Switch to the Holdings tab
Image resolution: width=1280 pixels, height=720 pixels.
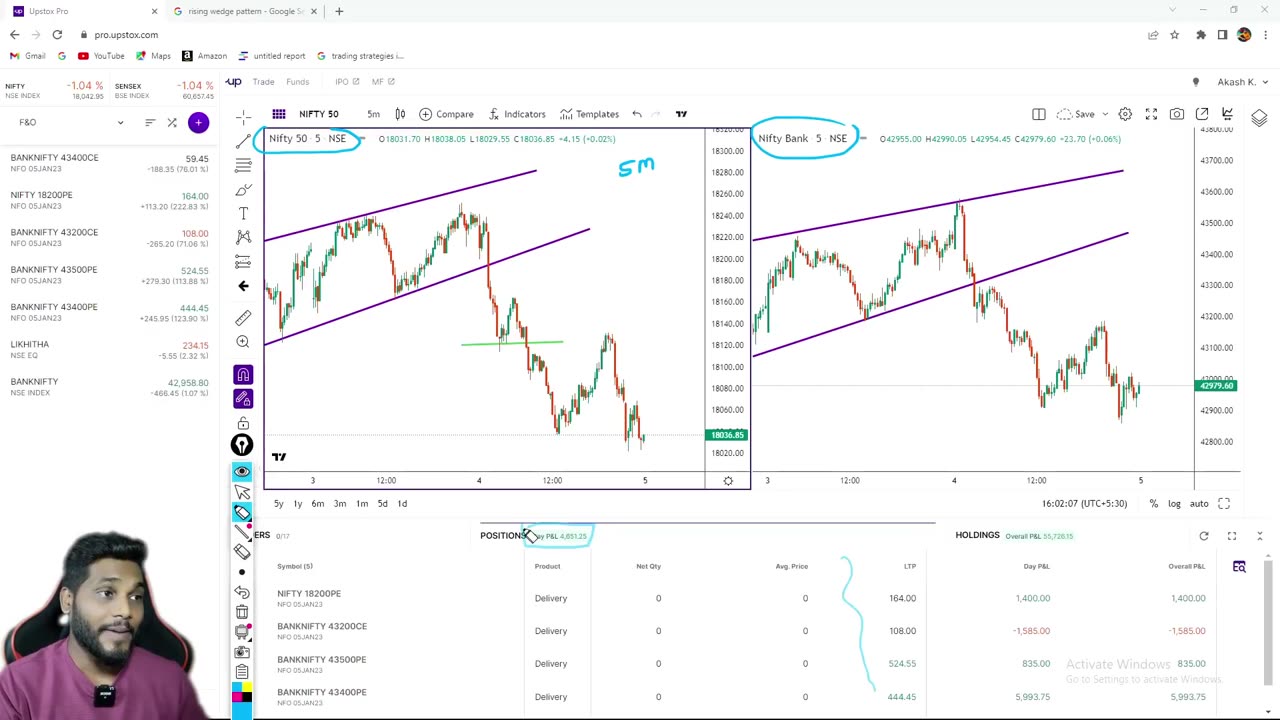click(977, 536)
